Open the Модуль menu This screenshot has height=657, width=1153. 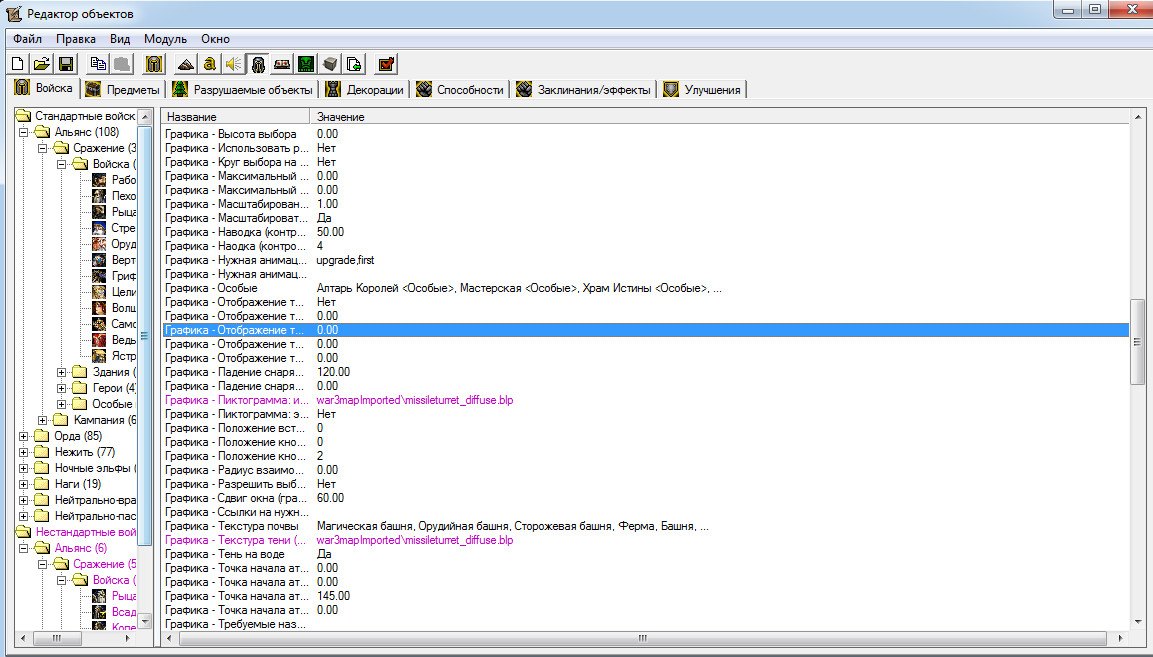[165, 39]
